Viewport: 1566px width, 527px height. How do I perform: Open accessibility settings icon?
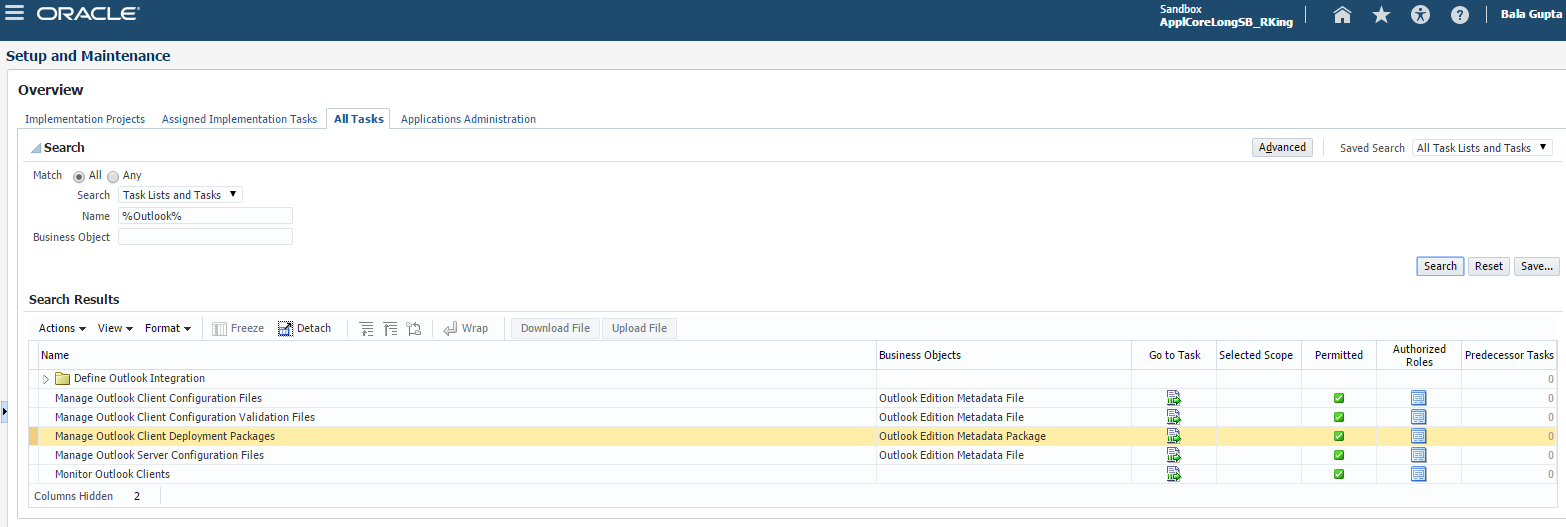click(1420, 15)
